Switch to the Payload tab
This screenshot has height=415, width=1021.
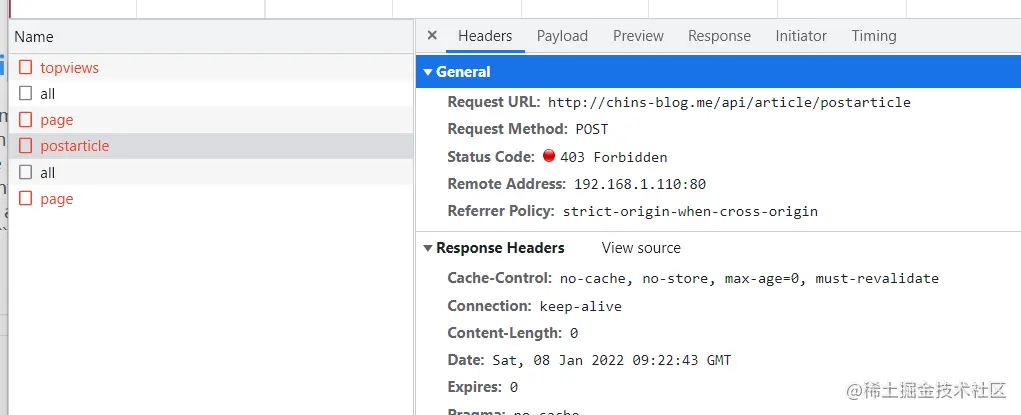(562, 36)
